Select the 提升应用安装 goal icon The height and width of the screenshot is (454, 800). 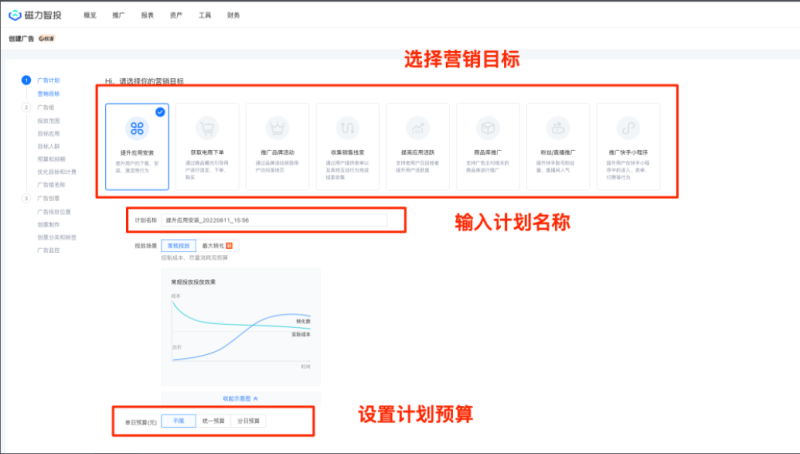coord(137,128)
